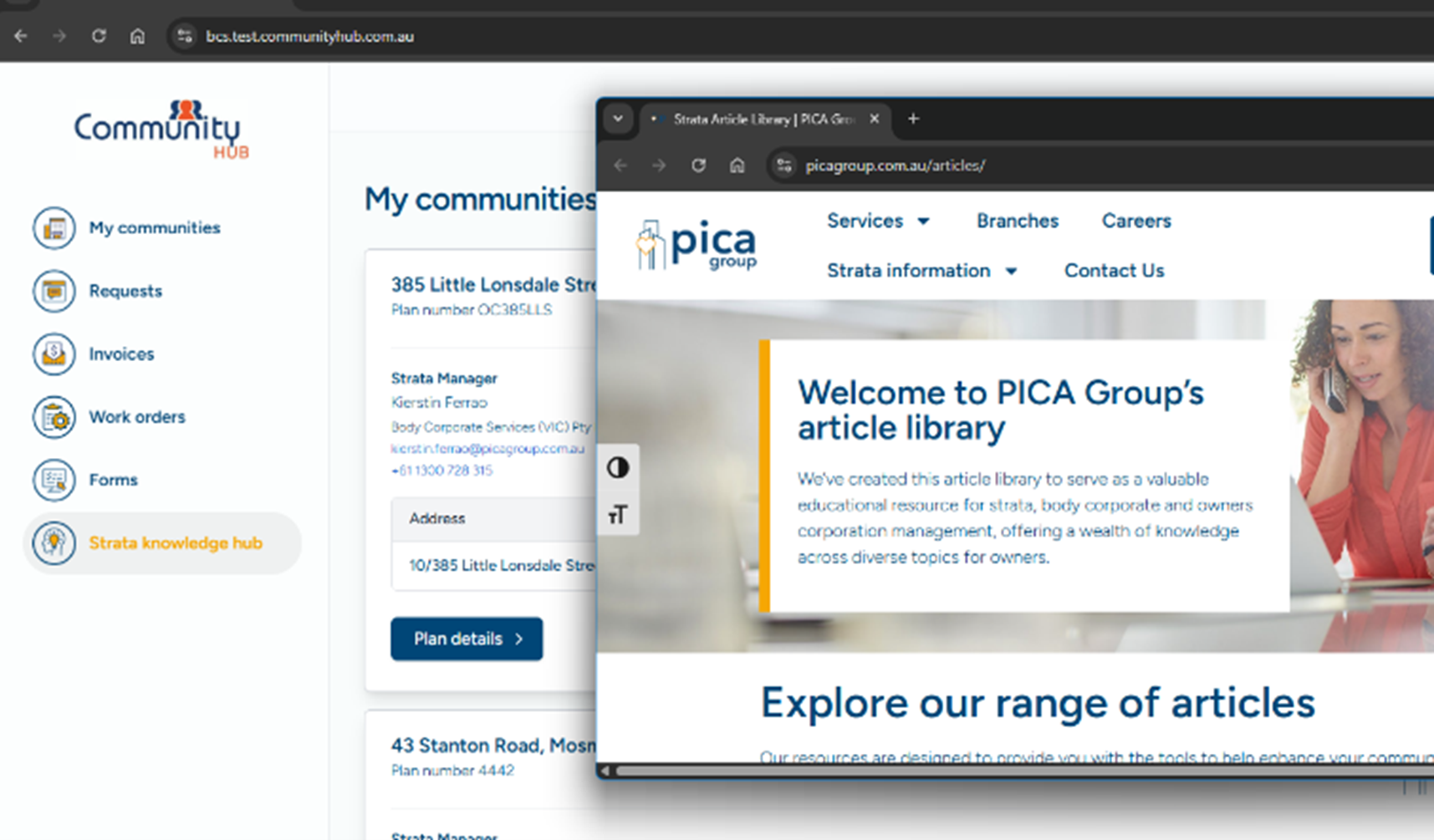Open Invoices via its sidebar icon
Image resolution: width=1434 pixels, height=840 pixels.
(x=54, y=354)
